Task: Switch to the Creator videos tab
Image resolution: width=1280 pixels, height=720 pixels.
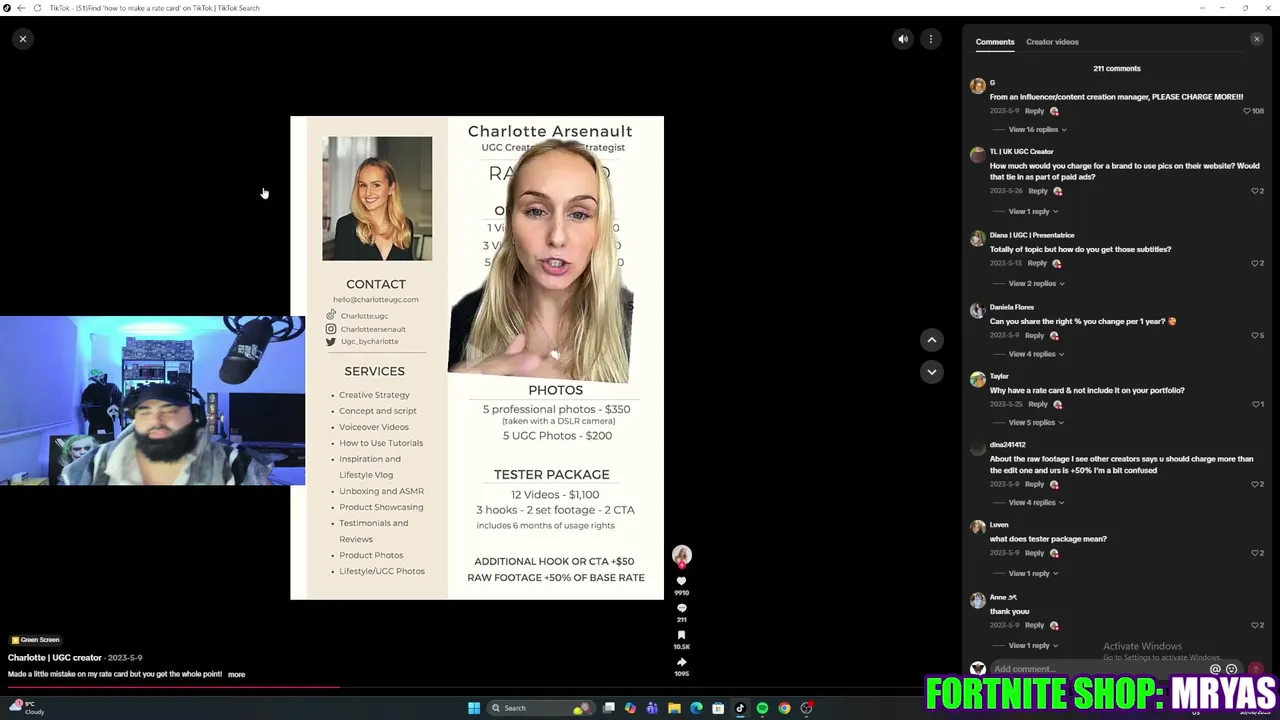Action: point(1052,42)
